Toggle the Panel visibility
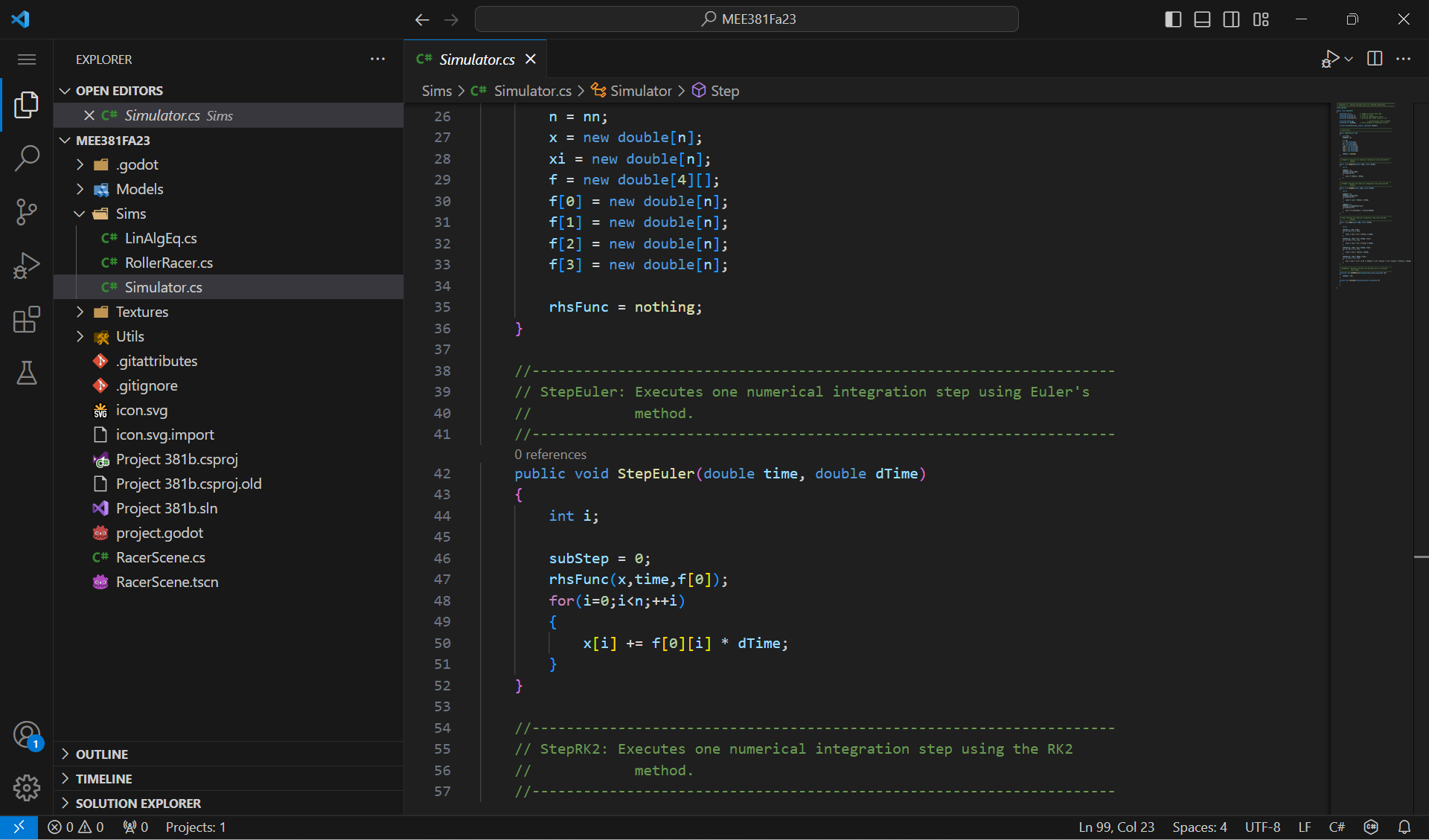The image size is (1429, 840). [x=1202, y=19]
